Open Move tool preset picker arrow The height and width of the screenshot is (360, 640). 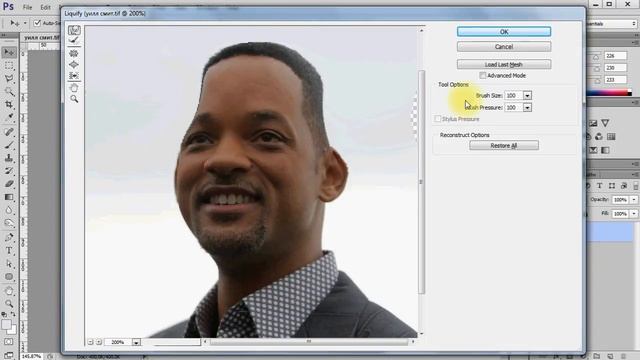coord(25,23)
